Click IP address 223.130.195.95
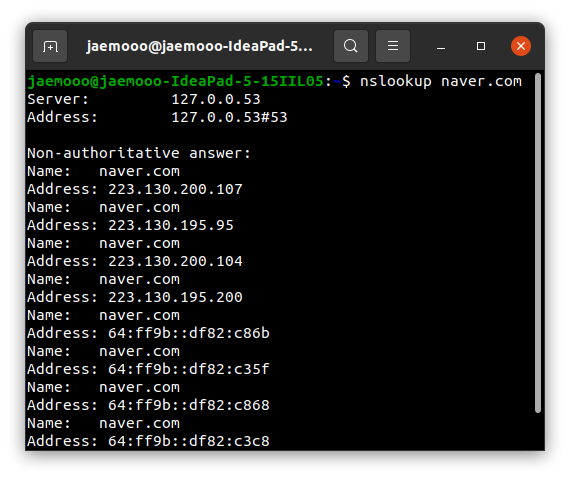The width and height of the screenshot is (570, 479). tap(171, 225)
